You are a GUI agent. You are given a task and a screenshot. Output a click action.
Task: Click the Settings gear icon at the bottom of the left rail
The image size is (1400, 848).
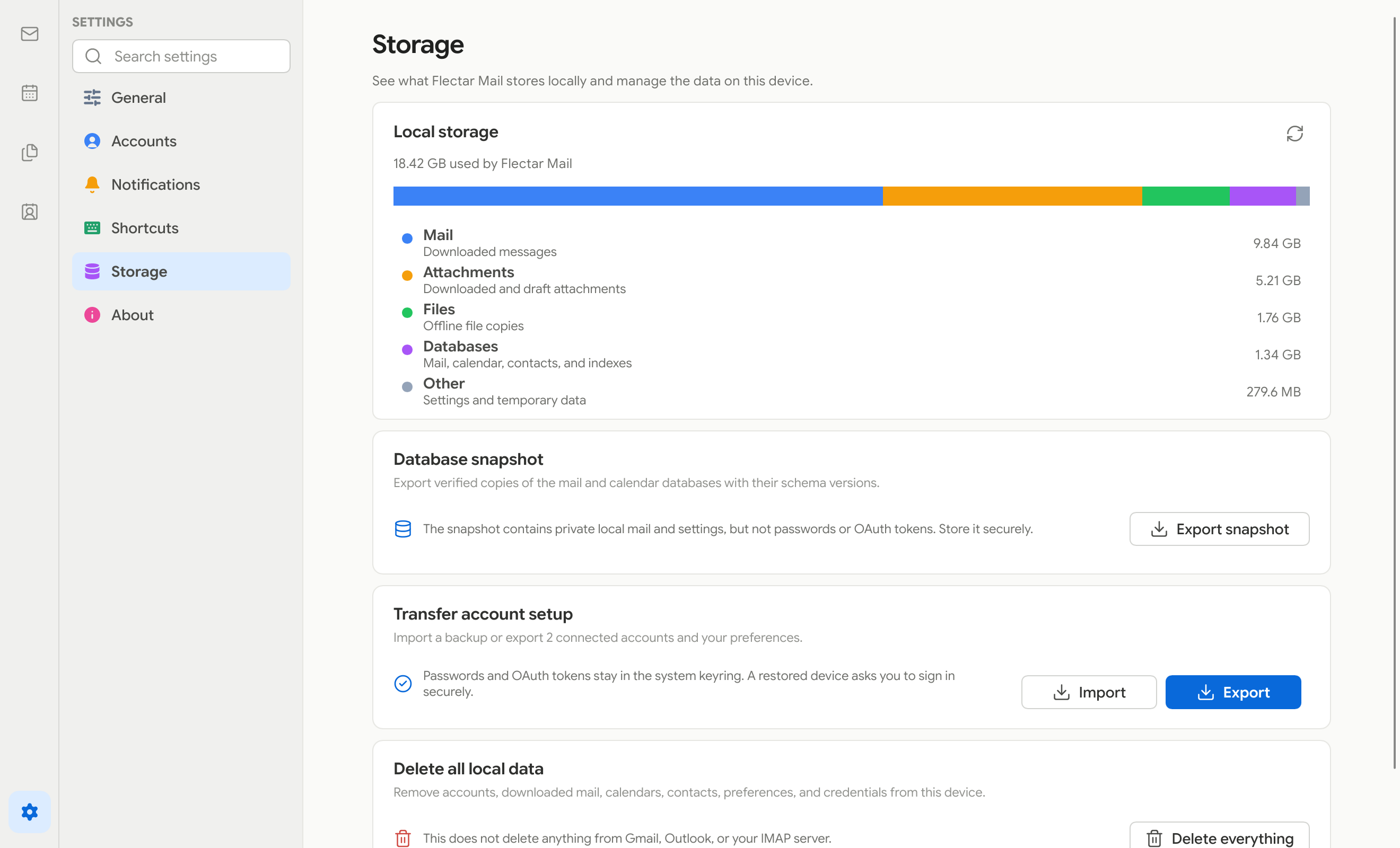pyautogui.click(x=30, y=811)
